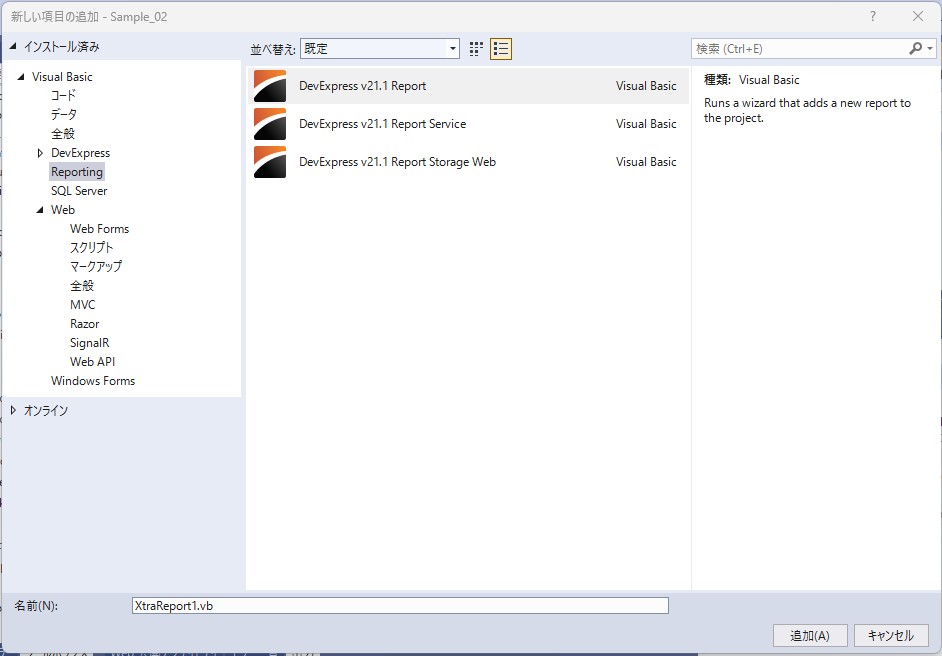Click the name field containing XtraReport1.vb
Screen dimensions: 942x656
400,606
